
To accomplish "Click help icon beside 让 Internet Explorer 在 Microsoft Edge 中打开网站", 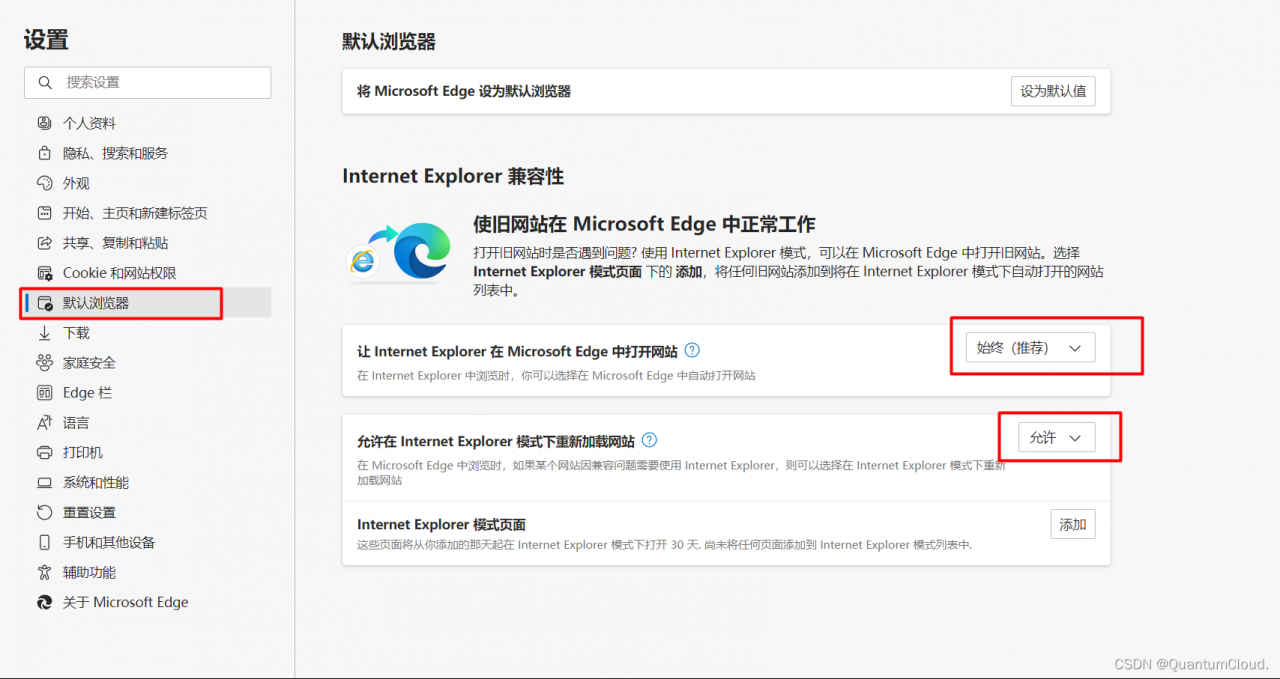I will (x=692, y=351).
